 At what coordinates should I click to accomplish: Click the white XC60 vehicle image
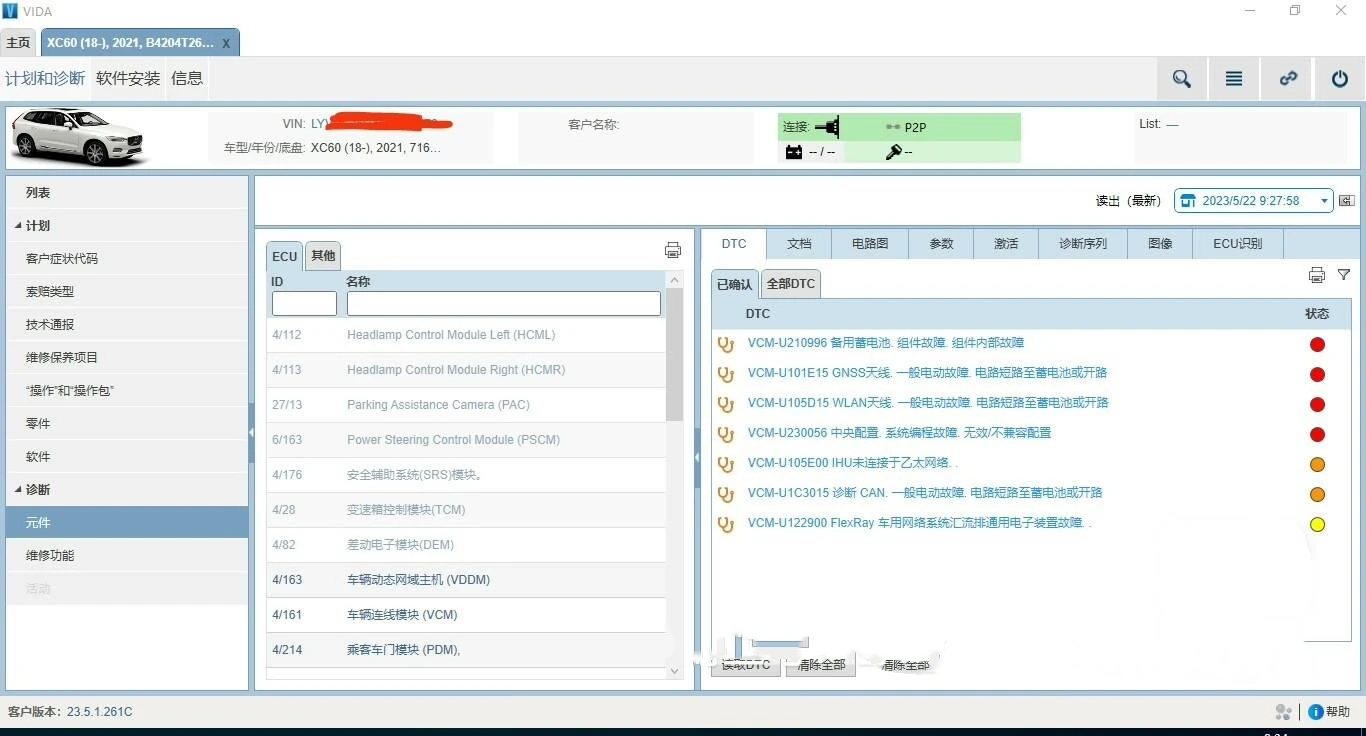pos(78,137)
